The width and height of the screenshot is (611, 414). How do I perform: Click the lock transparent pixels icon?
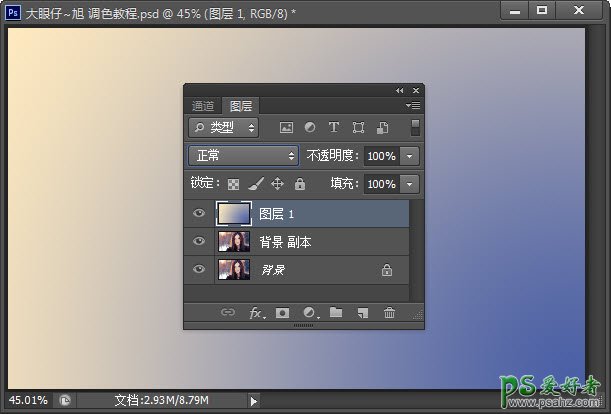point(233,185)
